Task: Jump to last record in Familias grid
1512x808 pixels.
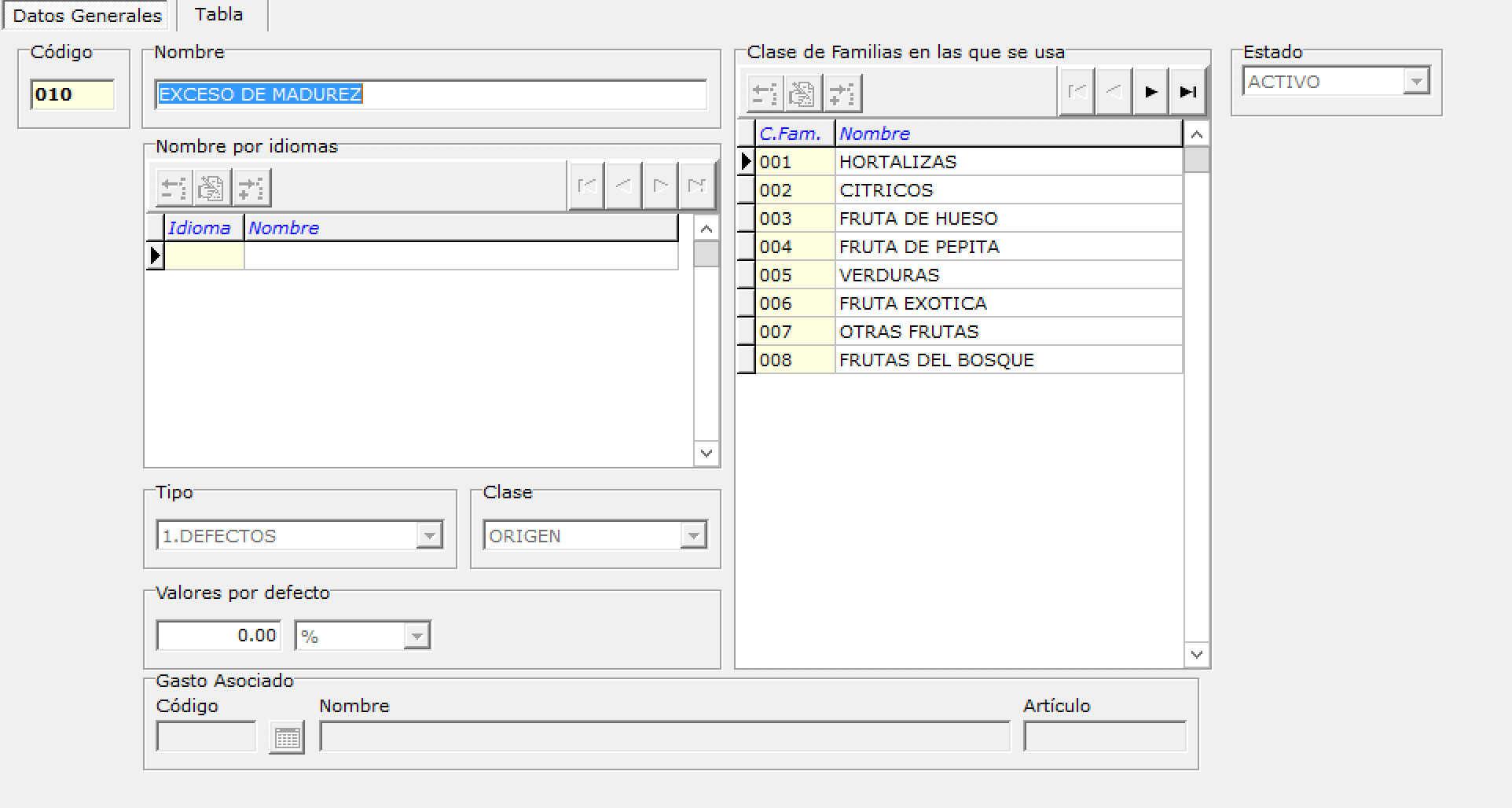Action: pyautogui.click(x=1188, y=93)
